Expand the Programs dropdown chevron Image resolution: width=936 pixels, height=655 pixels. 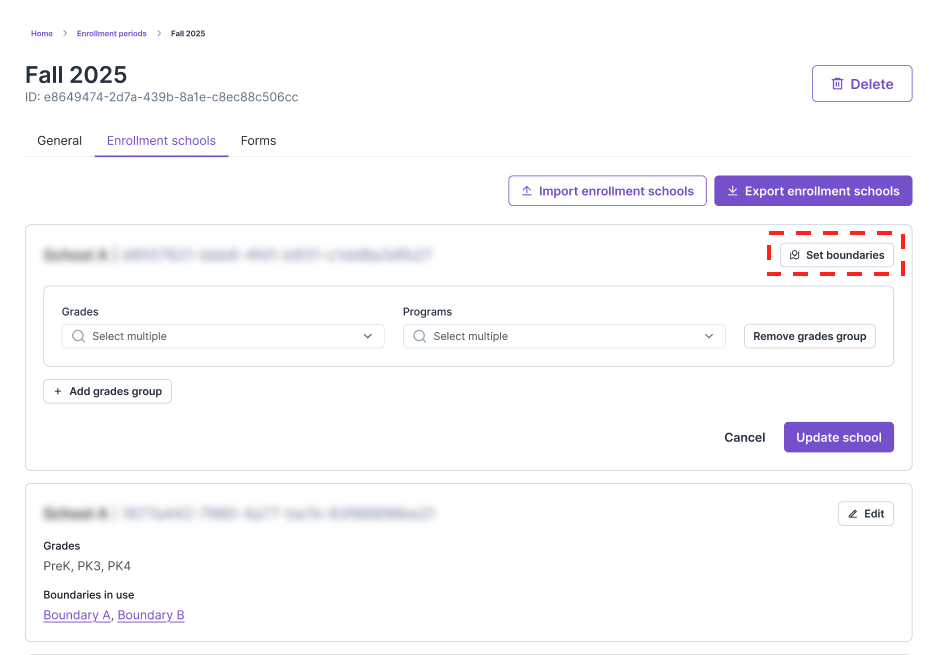(709, 337)
